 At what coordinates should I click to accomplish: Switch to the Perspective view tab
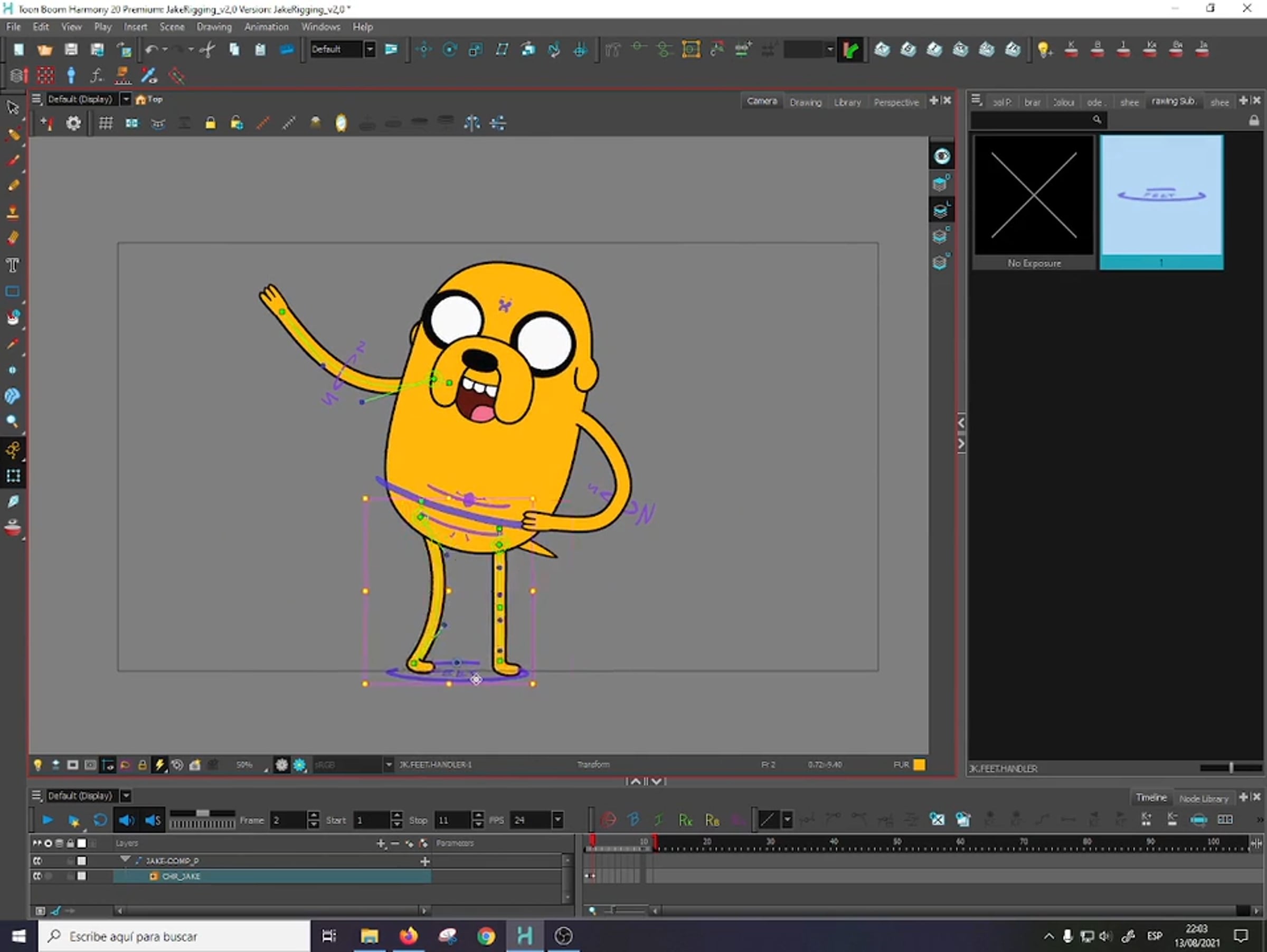(x=896, y=102)
